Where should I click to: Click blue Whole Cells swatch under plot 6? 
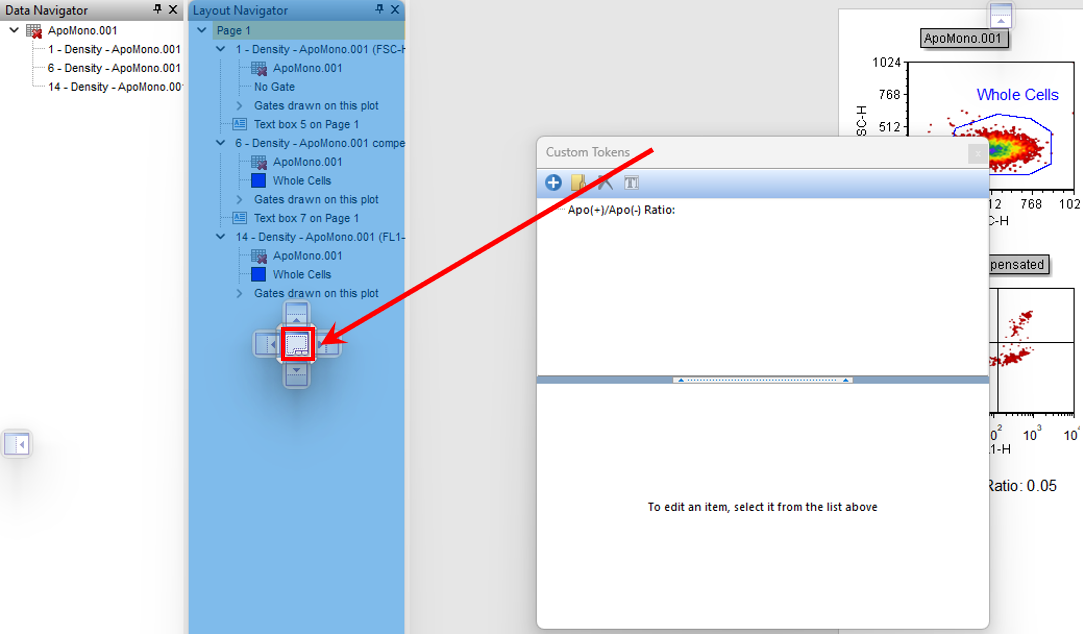(x=258, y=181)
